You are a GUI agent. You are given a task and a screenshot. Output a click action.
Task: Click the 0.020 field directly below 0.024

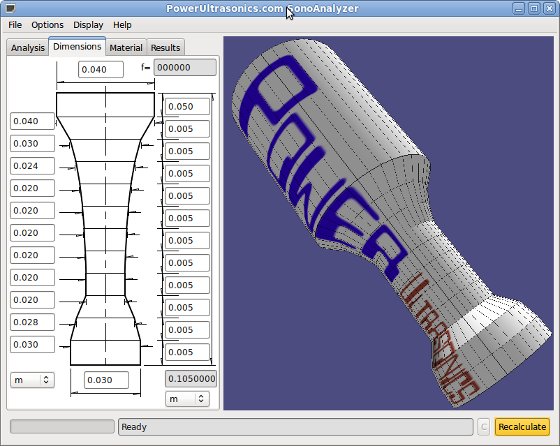(x=32, y=188)
